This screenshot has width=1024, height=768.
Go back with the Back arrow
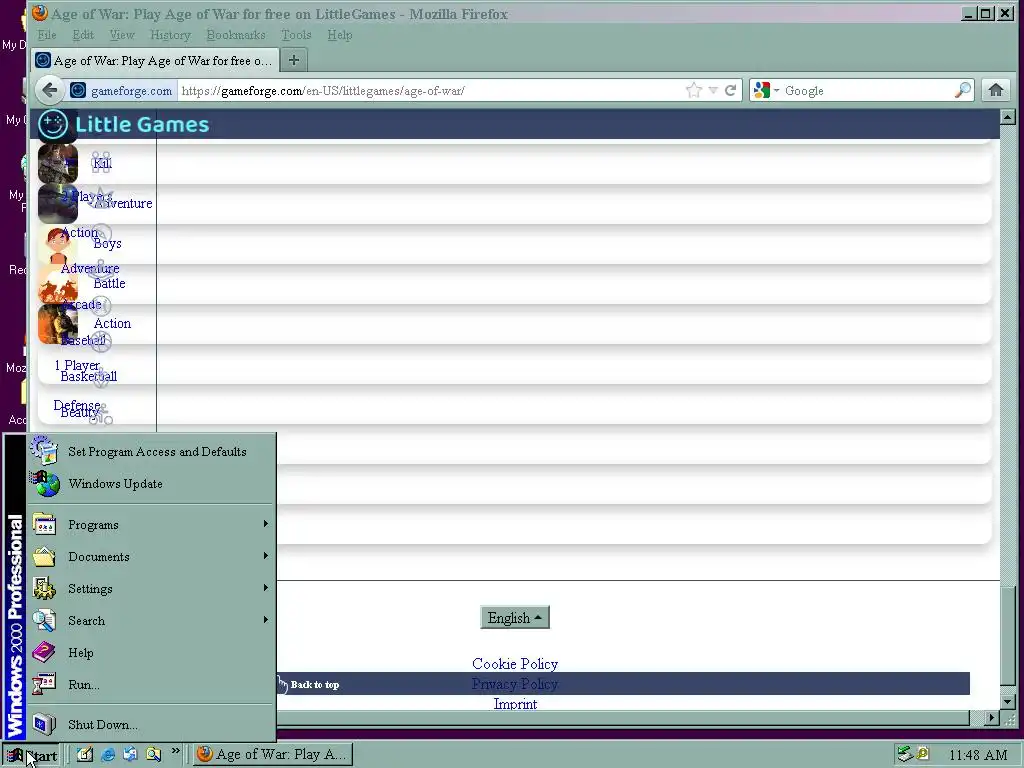click(50, 90)
